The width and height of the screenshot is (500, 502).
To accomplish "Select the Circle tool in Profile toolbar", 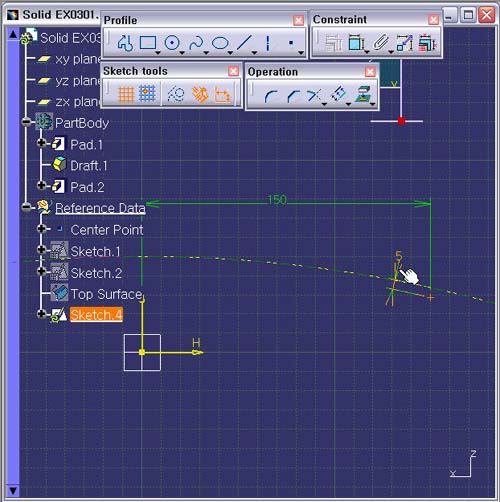I will (x=172, y=43).
